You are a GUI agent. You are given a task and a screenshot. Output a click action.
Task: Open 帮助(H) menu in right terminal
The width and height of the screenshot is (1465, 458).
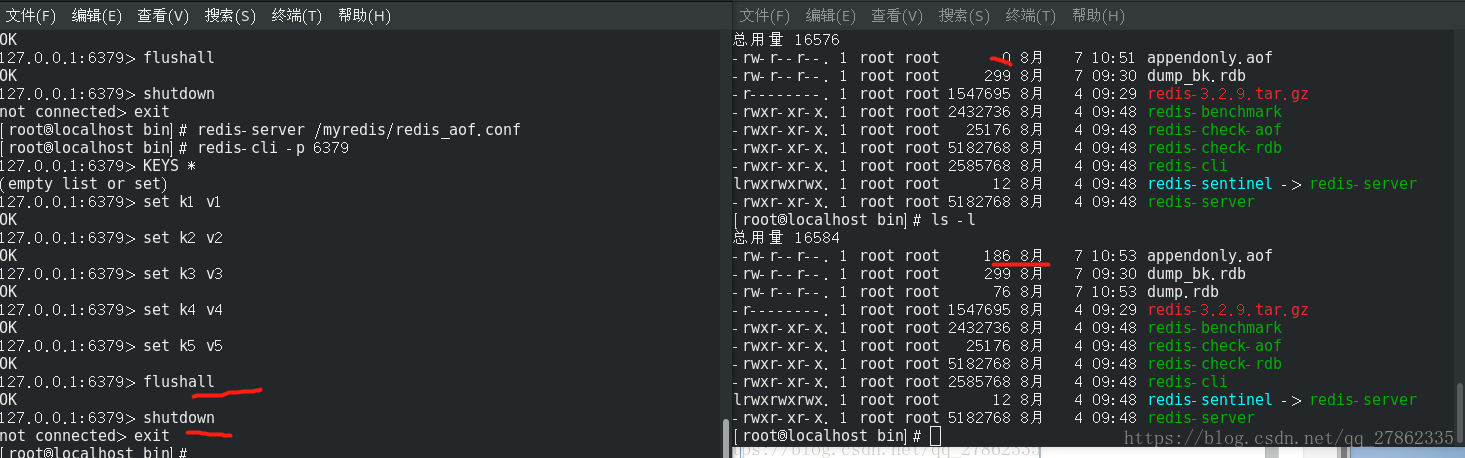pos(1098,16)
